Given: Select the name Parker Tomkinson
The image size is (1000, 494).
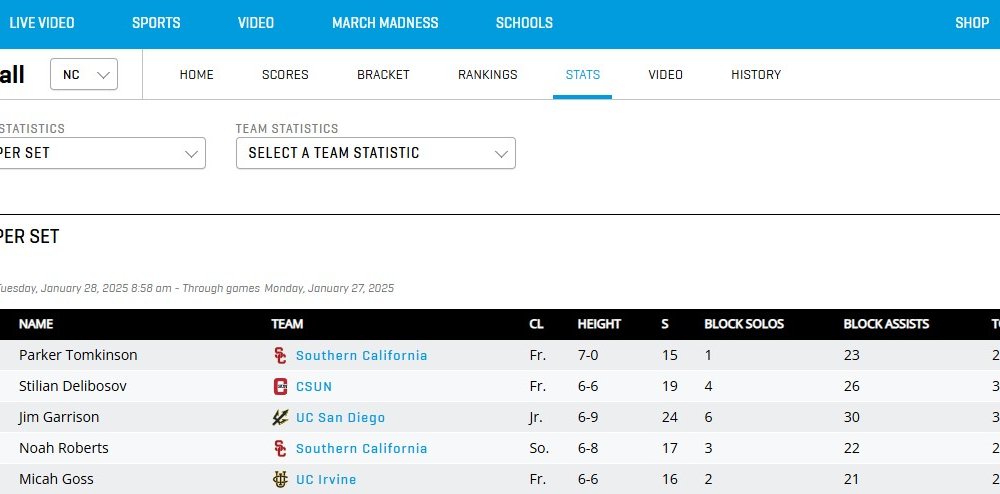Looking at the screenshot, I should 78,355.
